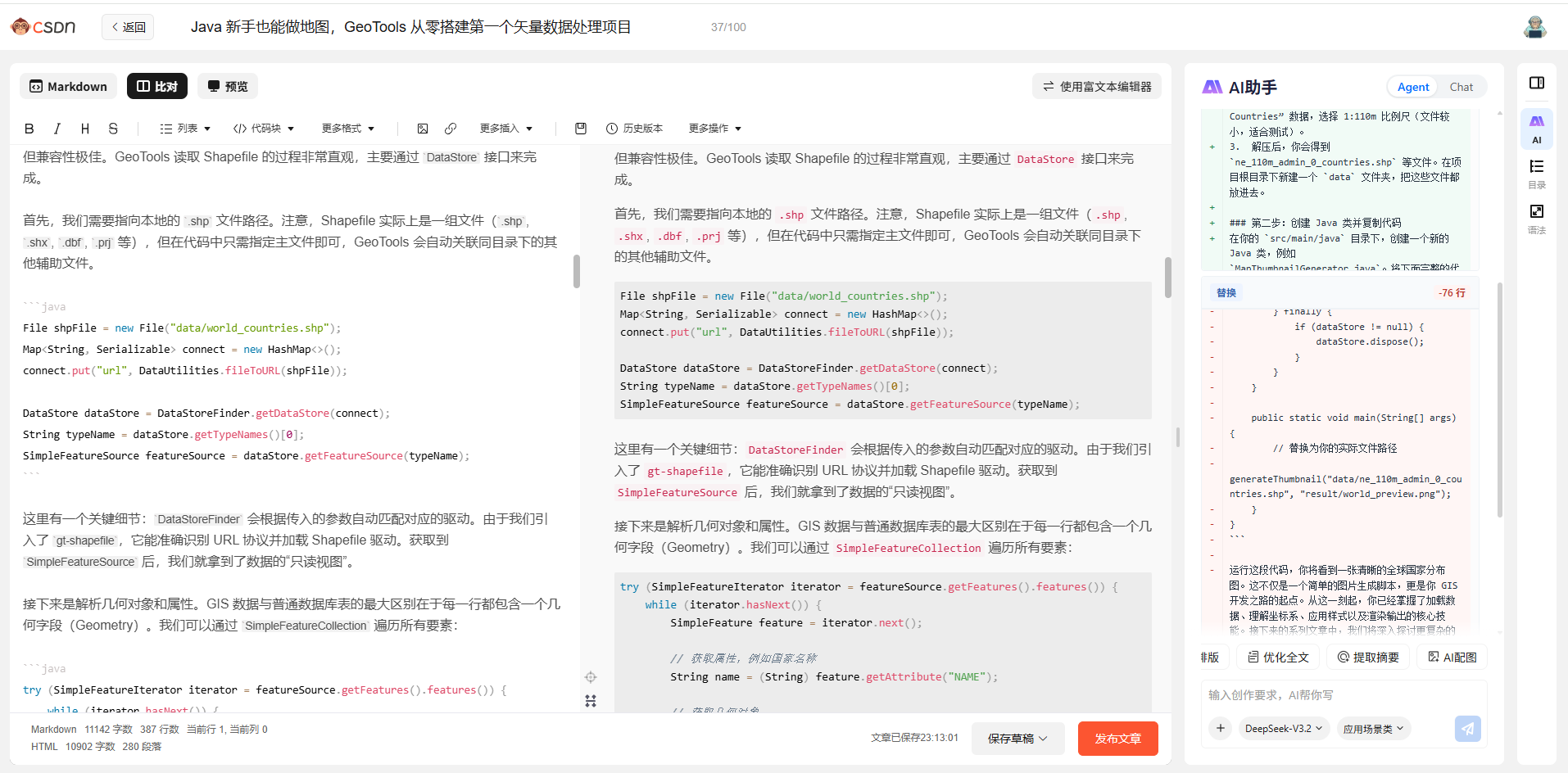Open the 应用场景类 dropdown
This screenshot has width=1568, height=773.
pyautogui.click(x=1373, y=729)
